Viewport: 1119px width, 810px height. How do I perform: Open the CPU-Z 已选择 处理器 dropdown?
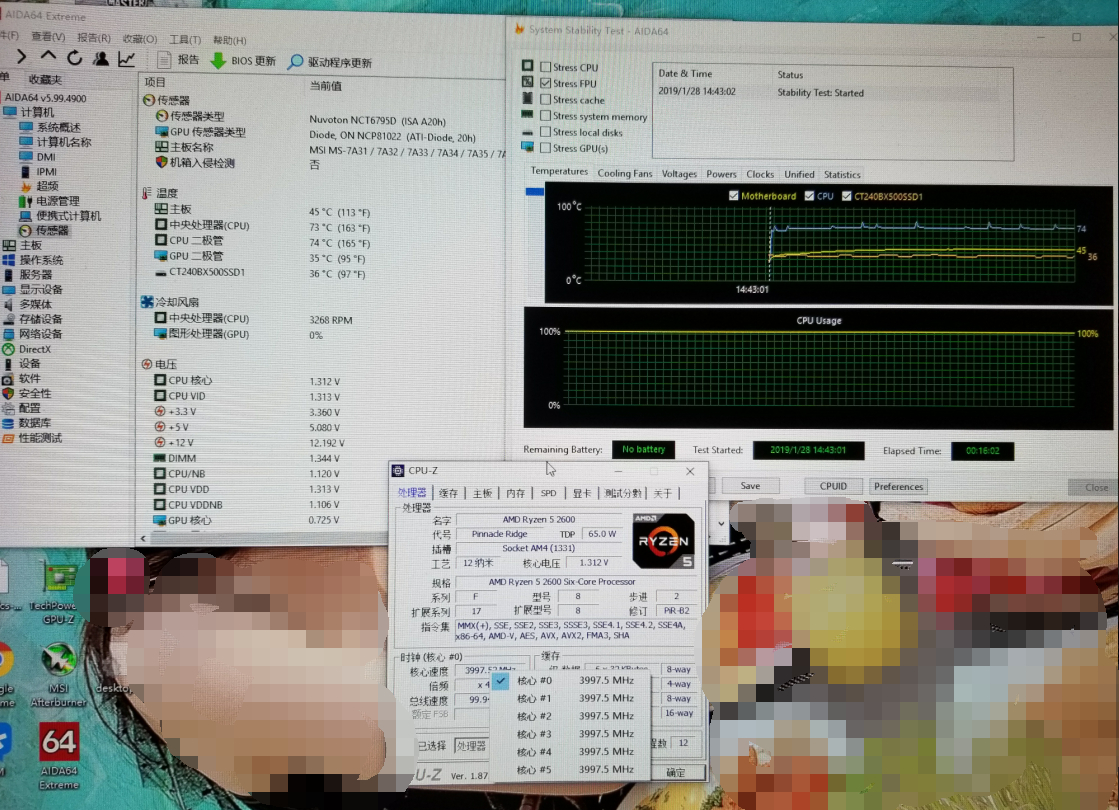(x=472, y=746)
